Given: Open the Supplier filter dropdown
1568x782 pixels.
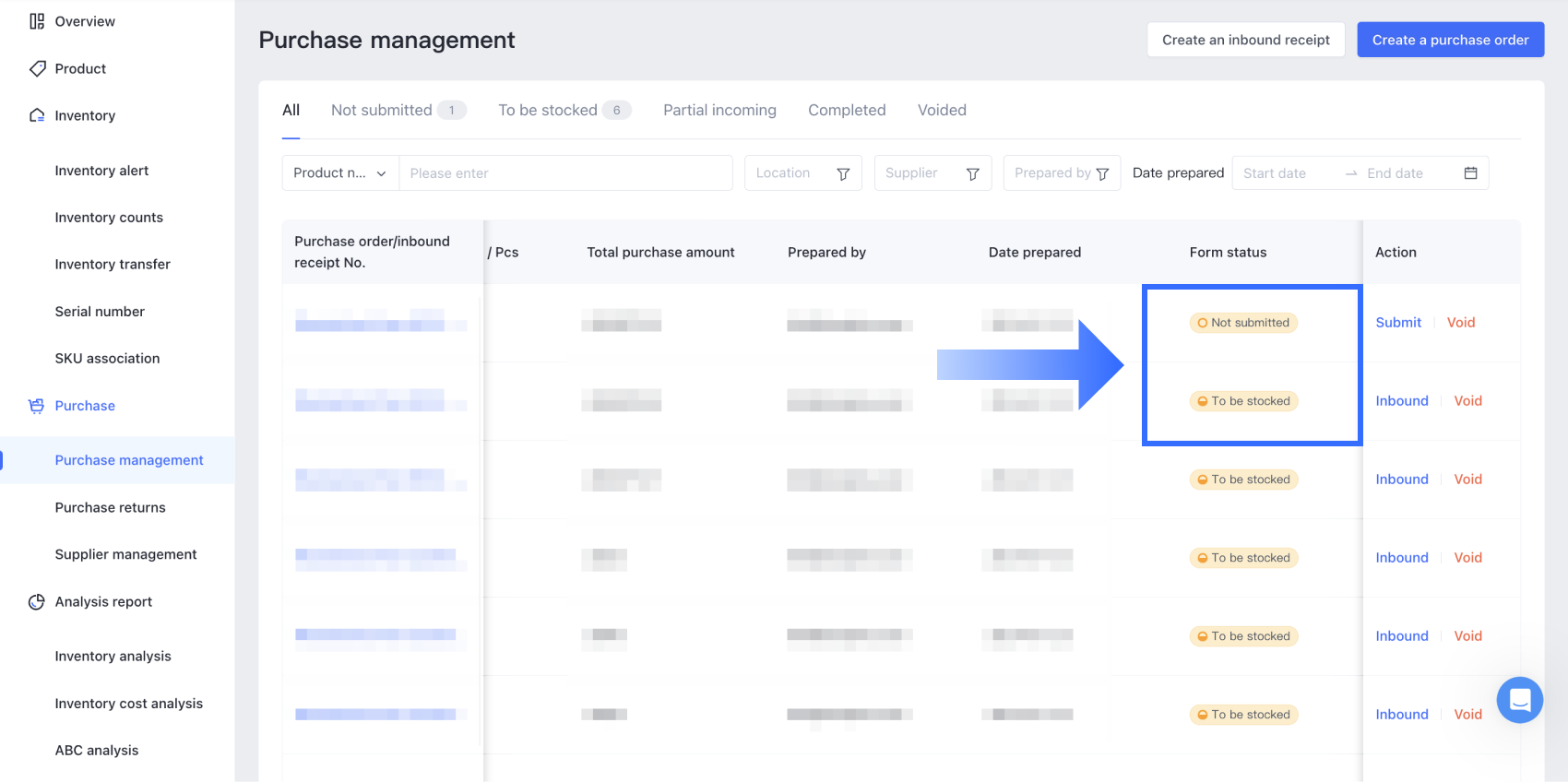Looking at the screenshot, I should click(932, 173).
